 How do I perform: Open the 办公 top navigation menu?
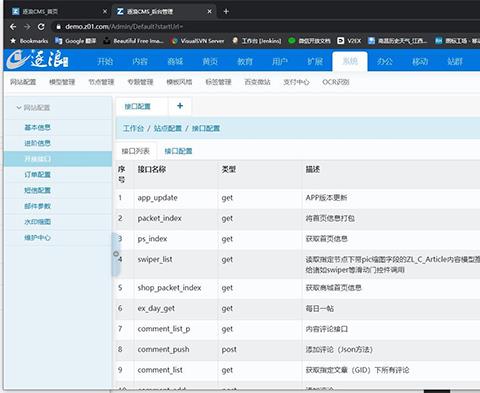385,61
